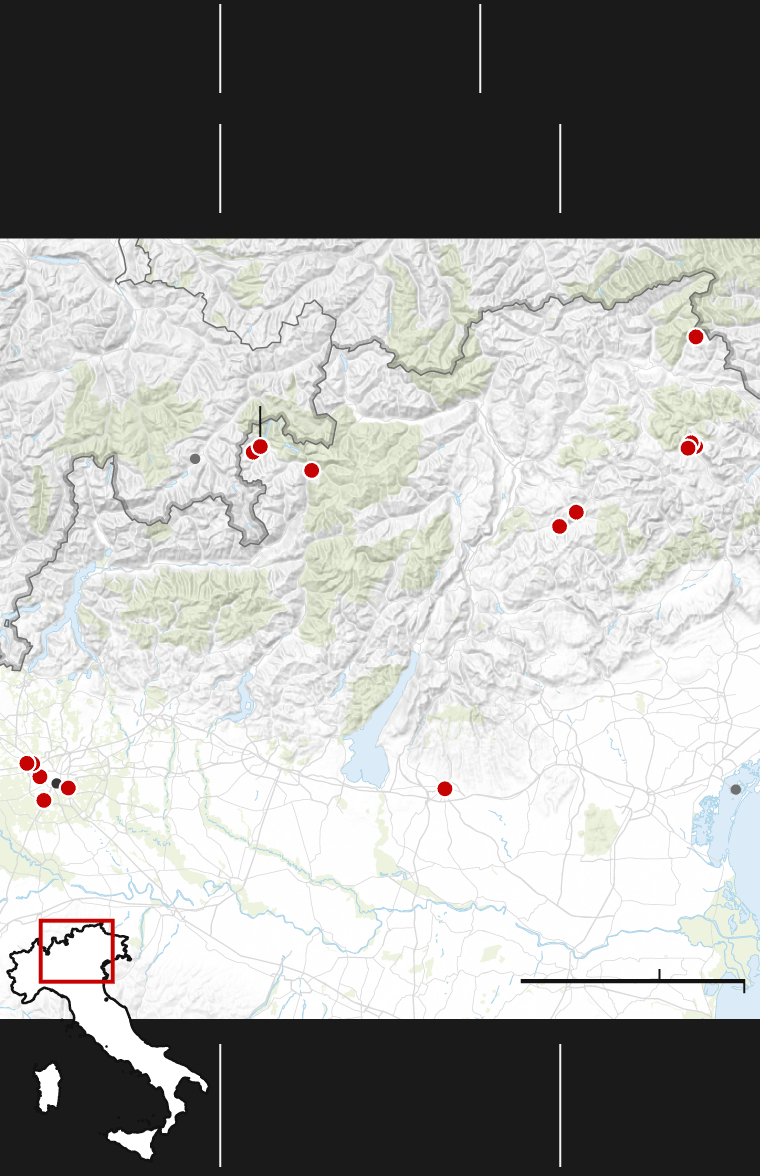Click the red marker under the black leader line
The height and width of the screenshot is (1176, 760).
260,446
